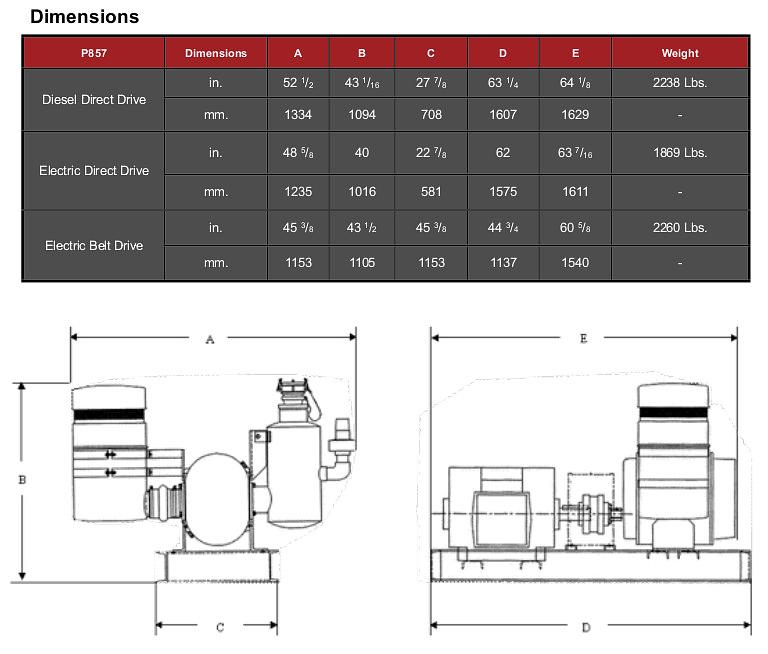This screenshot has width=768, height=654.
Task: Select the 1334 mm value cell
Action: pyautogui.click(x=298, y=115)
